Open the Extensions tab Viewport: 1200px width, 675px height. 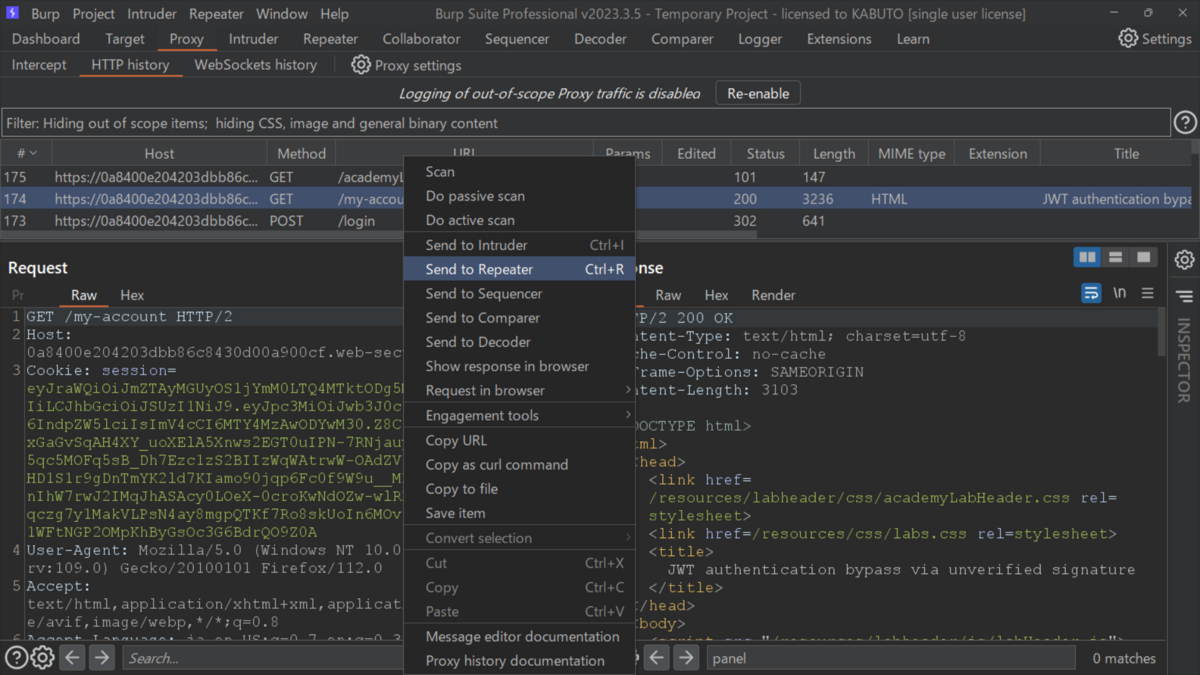839,39
